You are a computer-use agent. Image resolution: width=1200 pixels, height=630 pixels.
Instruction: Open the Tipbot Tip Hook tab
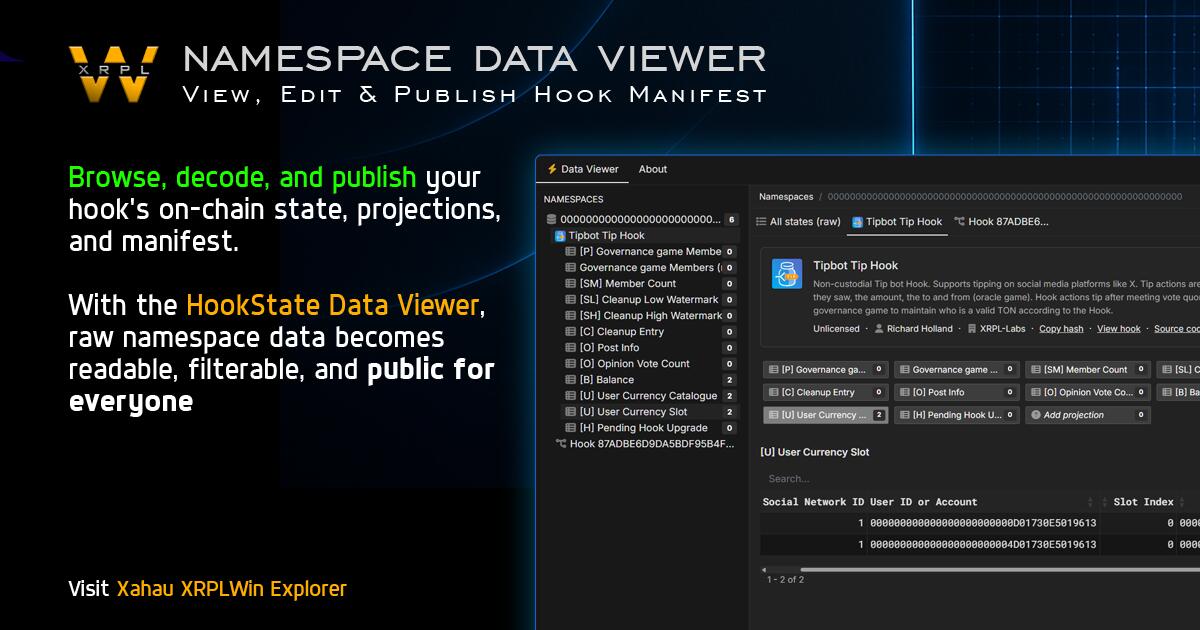(897, 222)
